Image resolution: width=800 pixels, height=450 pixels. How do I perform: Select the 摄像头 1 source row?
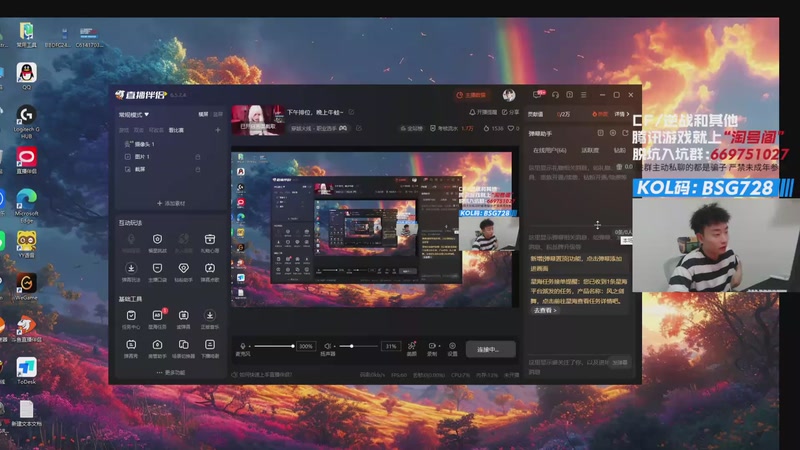pyautogui.click(x=171, y=144)
